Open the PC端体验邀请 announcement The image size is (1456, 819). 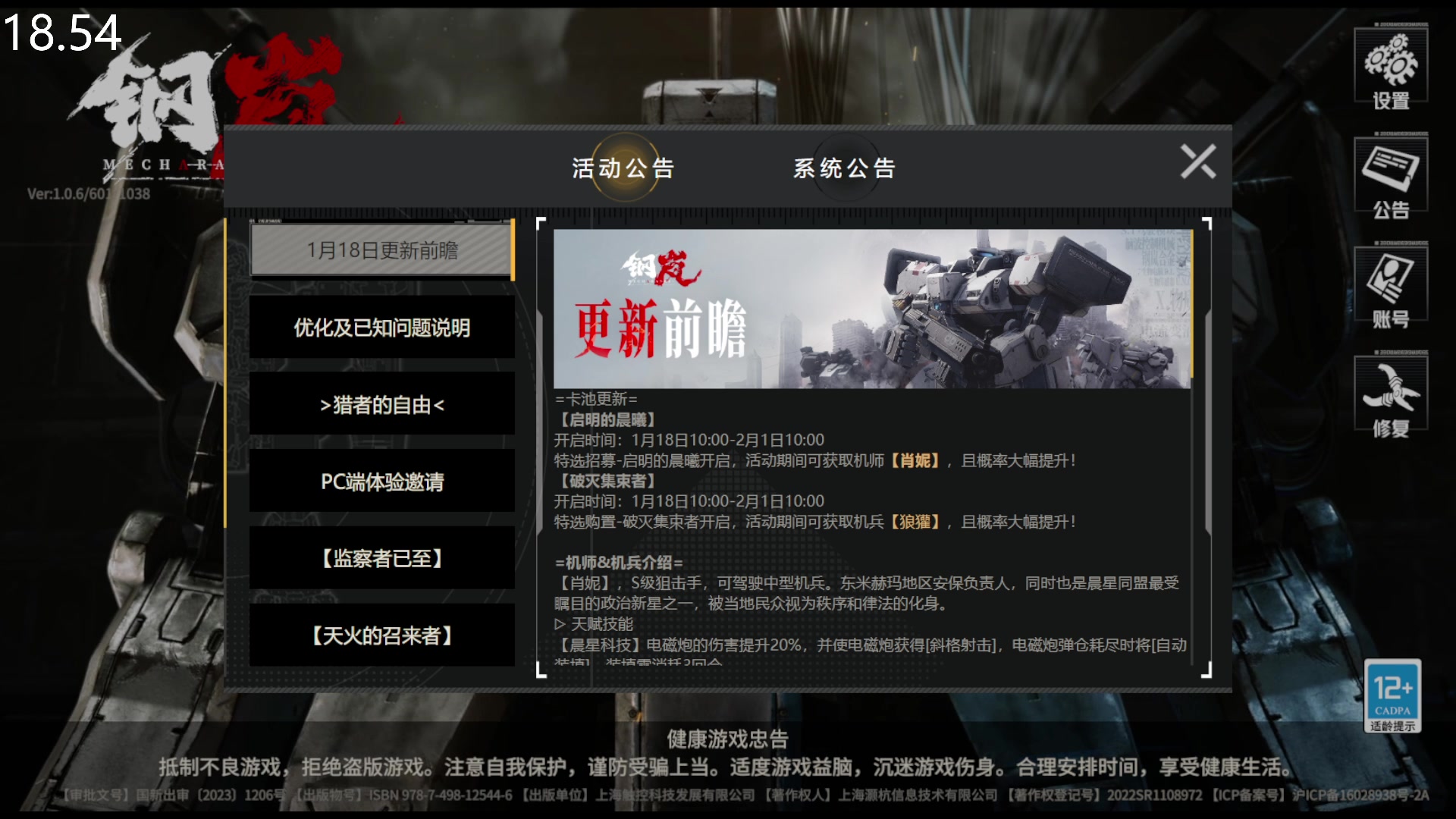tap(382, 482)
